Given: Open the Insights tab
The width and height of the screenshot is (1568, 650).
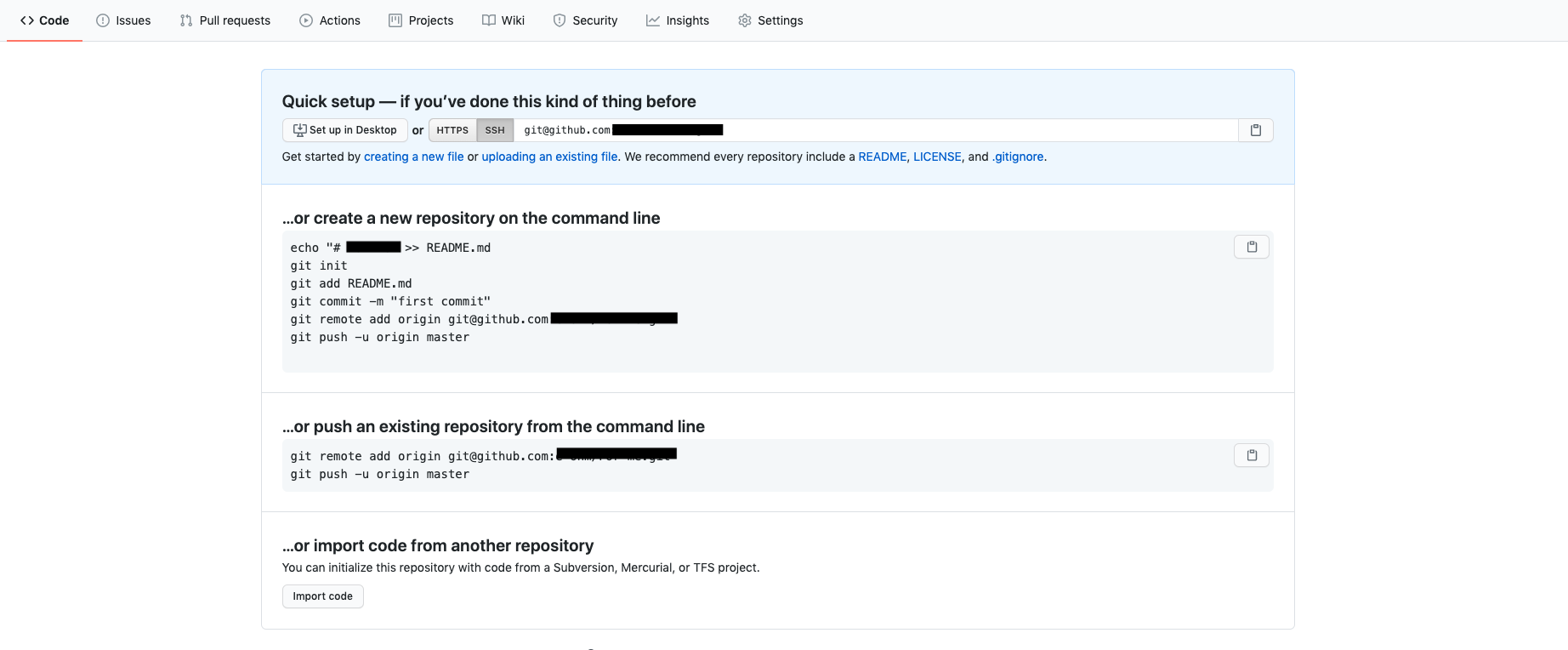Looking at the screenshot, I should pos(678,20).
